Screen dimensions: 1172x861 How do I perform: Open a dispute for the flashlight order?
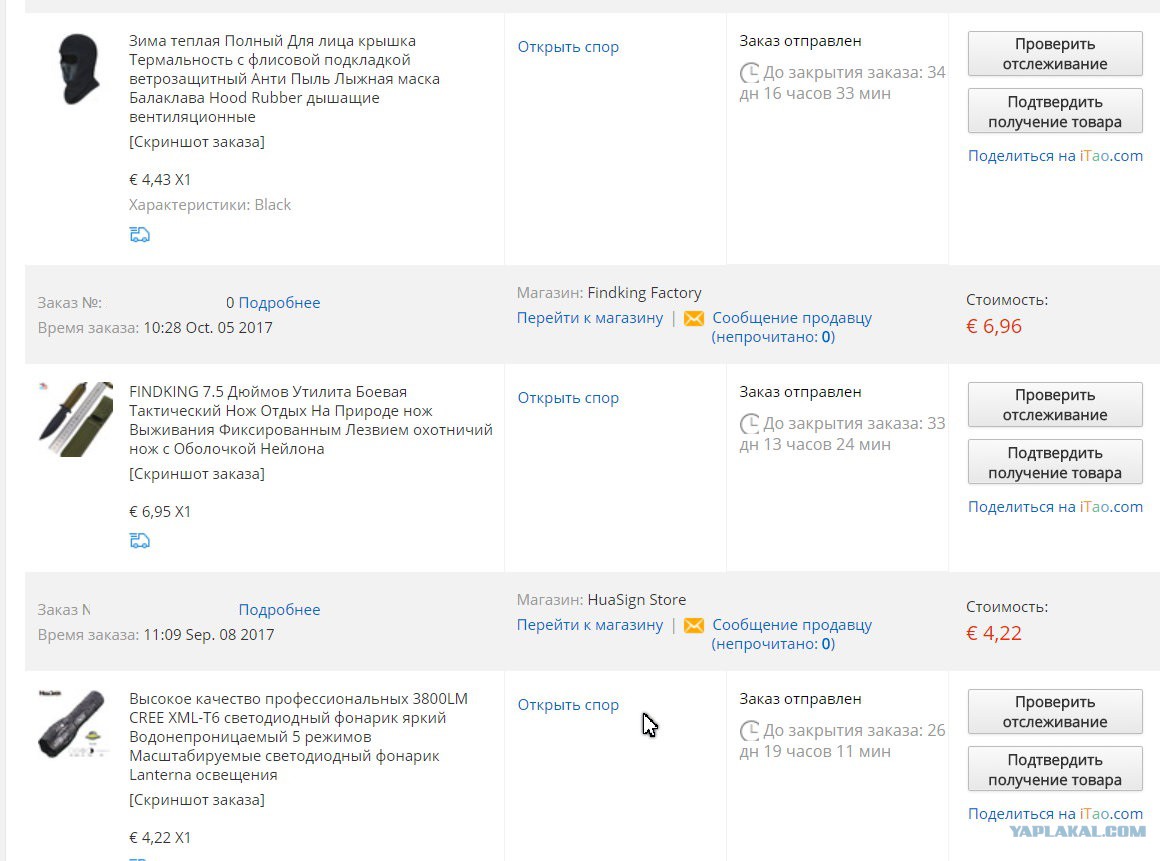(x=568, y=705)
